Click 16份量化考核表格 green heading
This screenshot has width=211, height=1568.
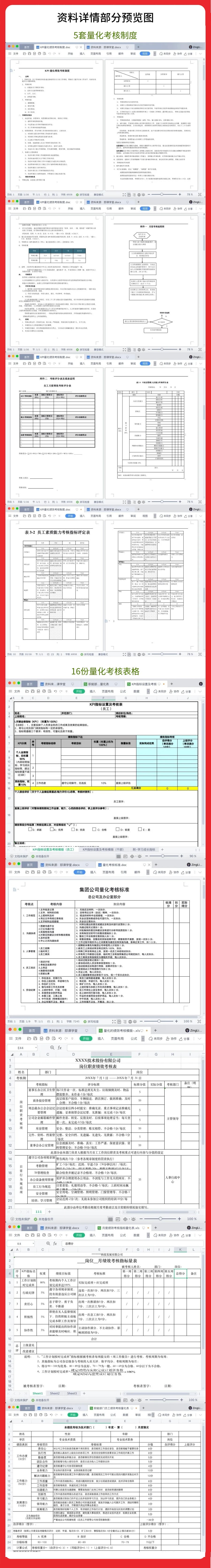105,671
